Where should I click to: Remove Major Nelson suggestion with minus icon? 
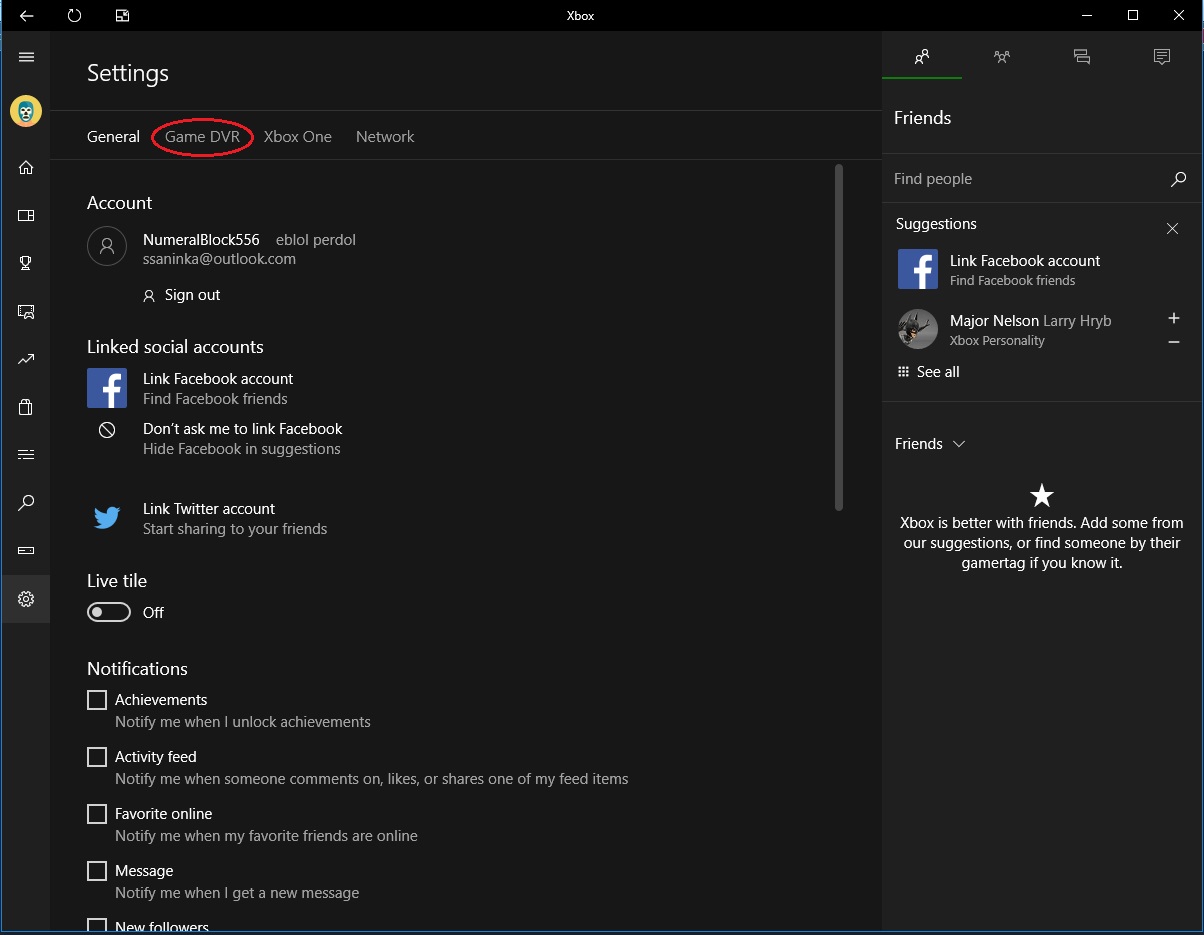[1174, 342]
